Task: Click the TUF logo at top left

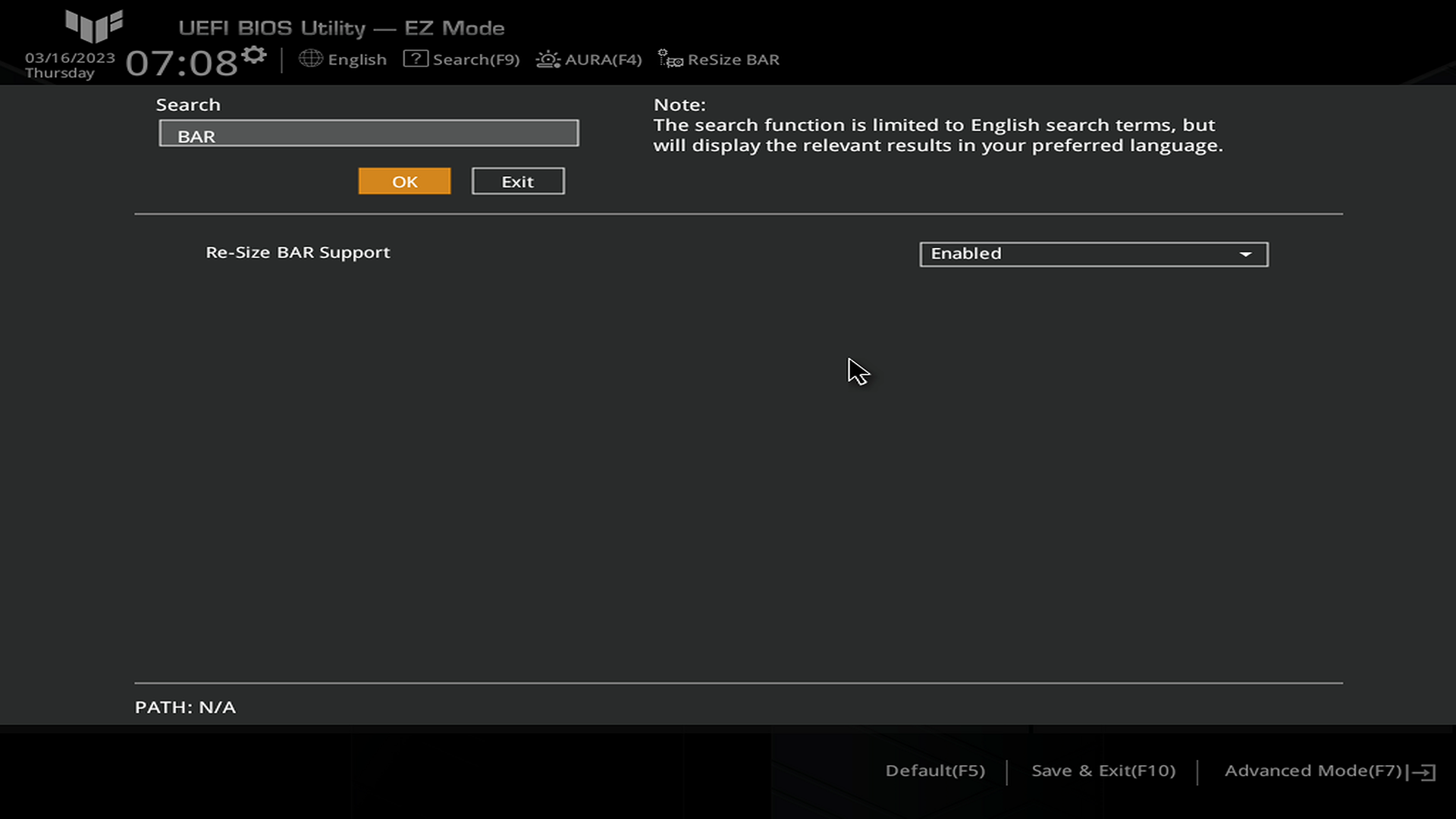Action: tap(94, 26)
